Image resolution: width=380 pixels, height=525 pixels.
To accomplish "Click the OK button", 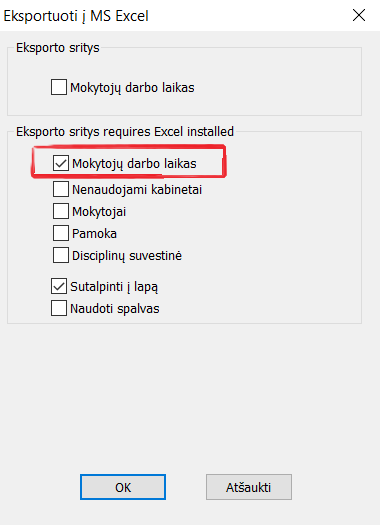I will 123,487.
